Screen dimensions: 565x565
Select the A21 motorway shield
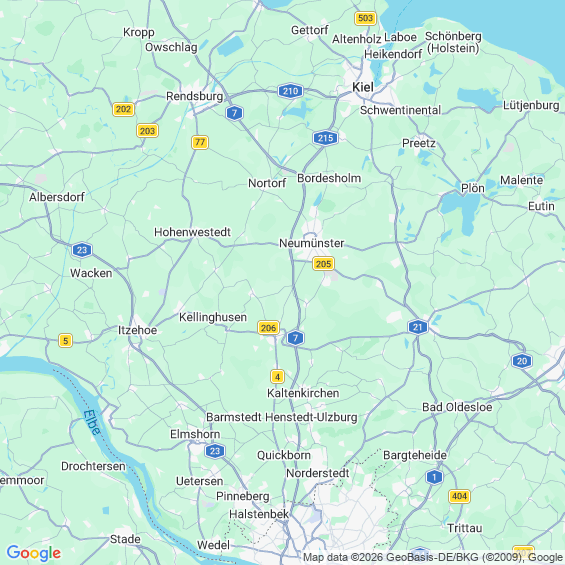418,327
